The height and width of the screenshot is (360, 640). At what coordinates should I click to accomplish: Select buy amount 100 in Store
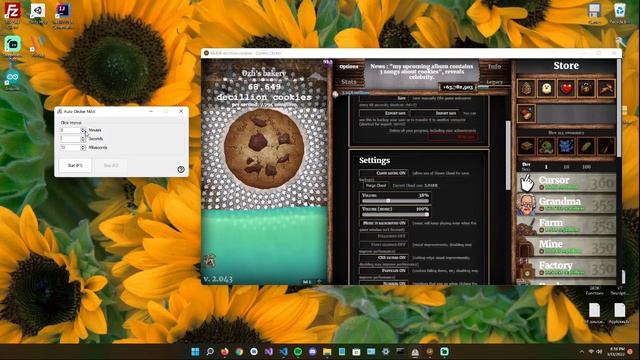pos(587,167)
